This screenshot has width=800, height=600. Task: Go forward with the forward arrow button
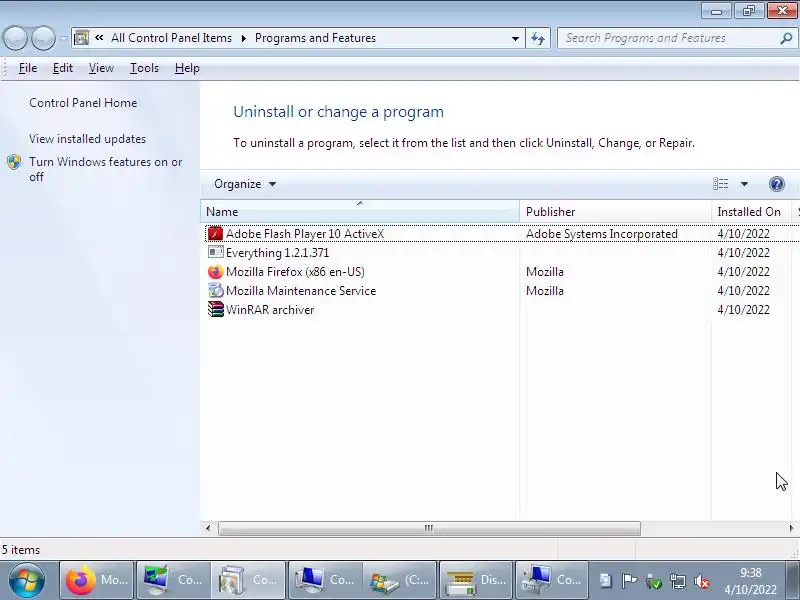tap(43, 38)
